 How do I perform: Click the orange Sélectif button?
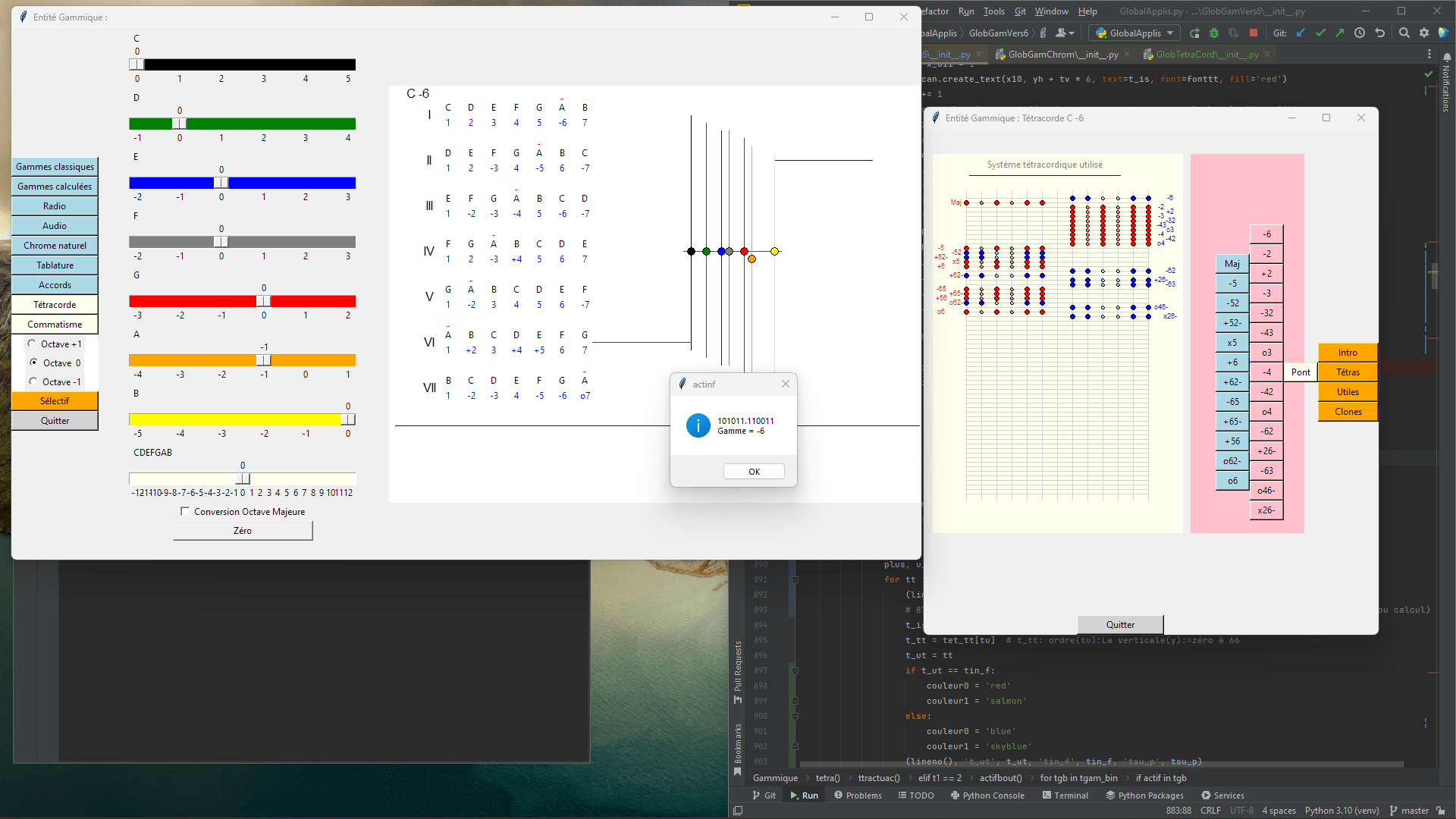coord(55,401)
